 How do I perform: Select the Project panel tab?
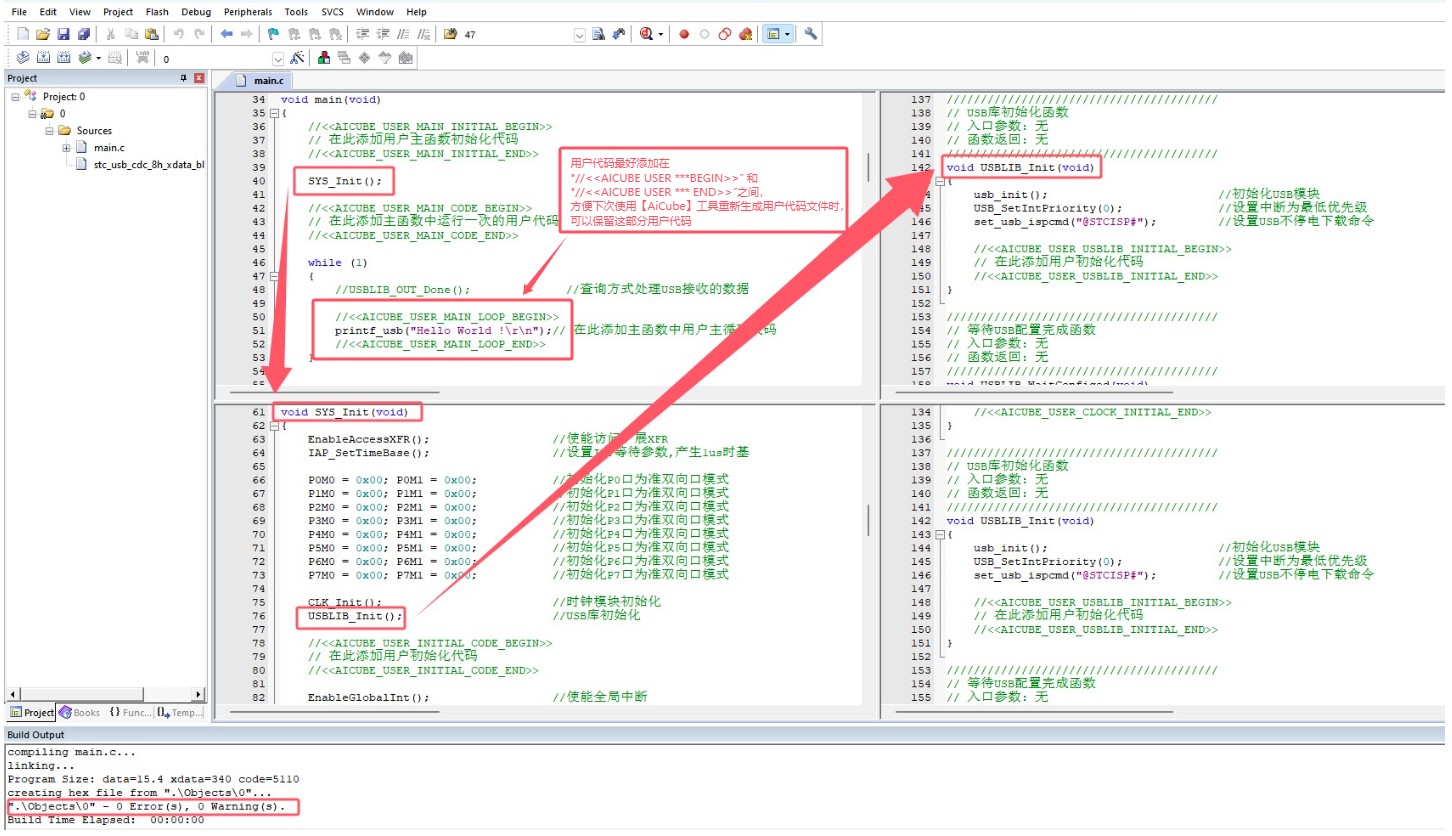[32, 712]
